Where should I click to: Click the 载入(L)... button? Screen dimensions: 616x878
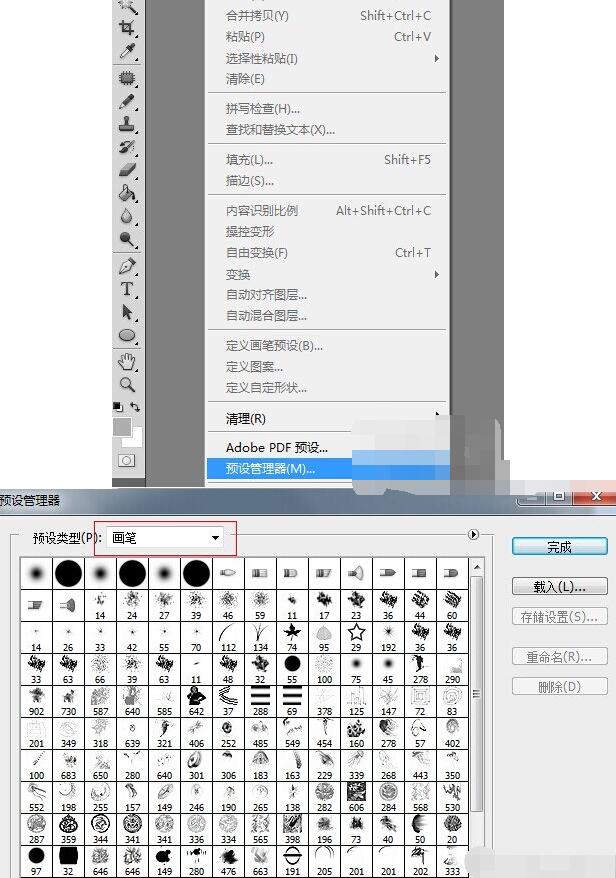[559, 587]
